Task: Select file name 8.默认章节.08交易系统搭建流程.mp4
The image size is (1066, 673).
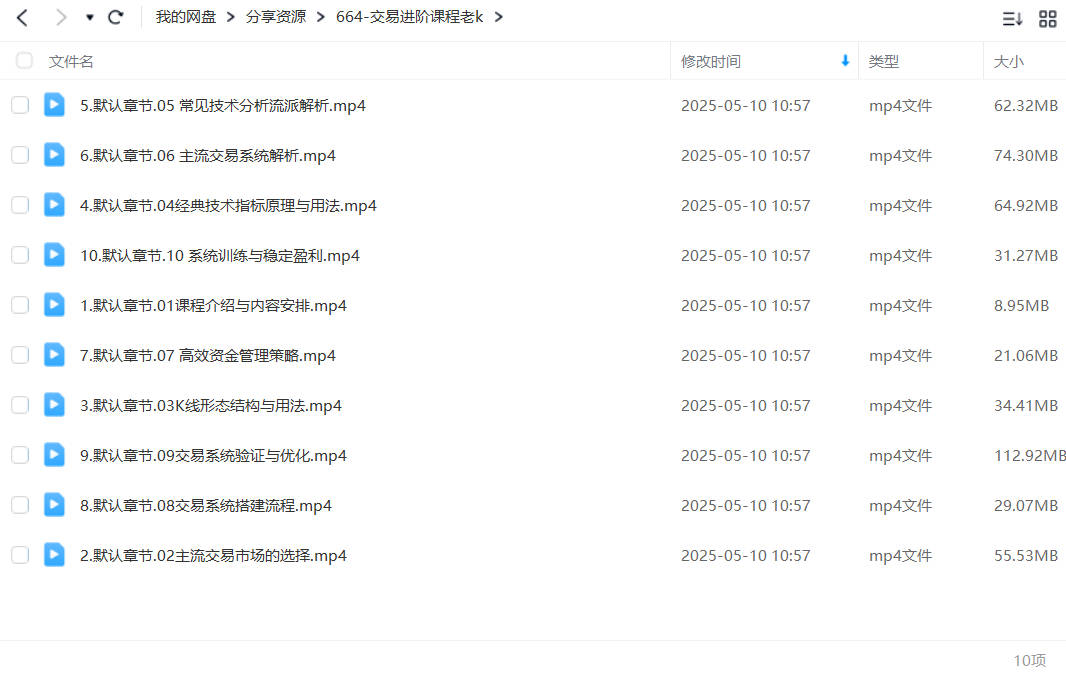Action: tap(206, 505)
